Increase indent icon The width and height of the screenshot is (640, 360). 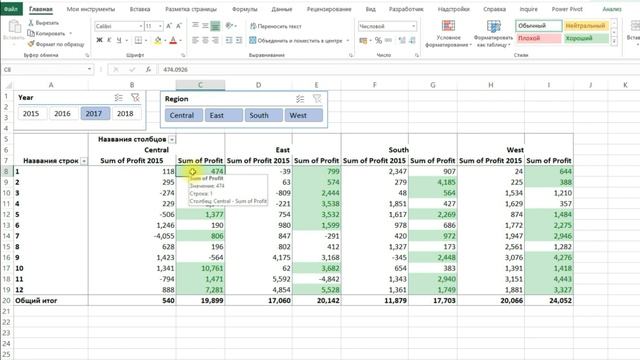pos(239,40)
